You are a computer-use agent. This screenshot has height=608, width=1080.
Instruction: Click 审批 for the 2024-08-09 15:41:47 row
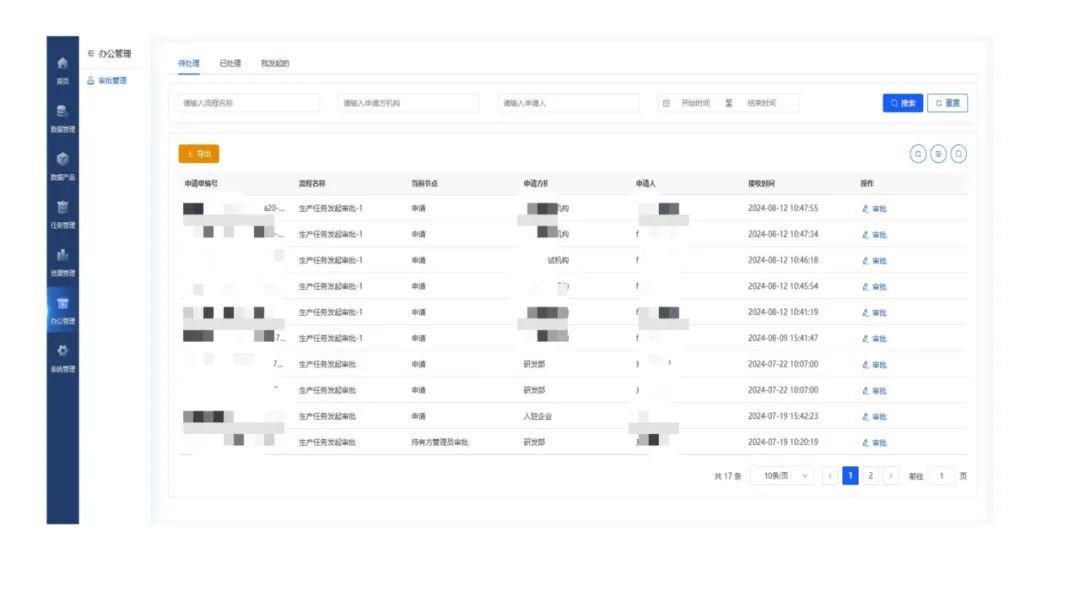875,339
